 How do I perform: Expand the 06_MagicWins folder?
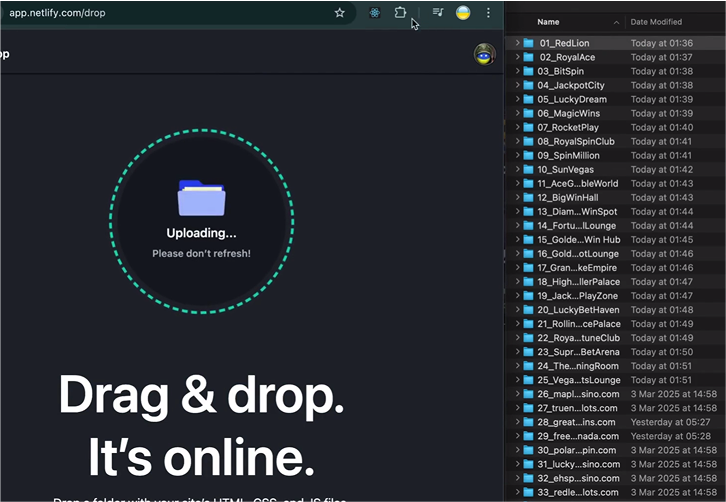[517, 113]
